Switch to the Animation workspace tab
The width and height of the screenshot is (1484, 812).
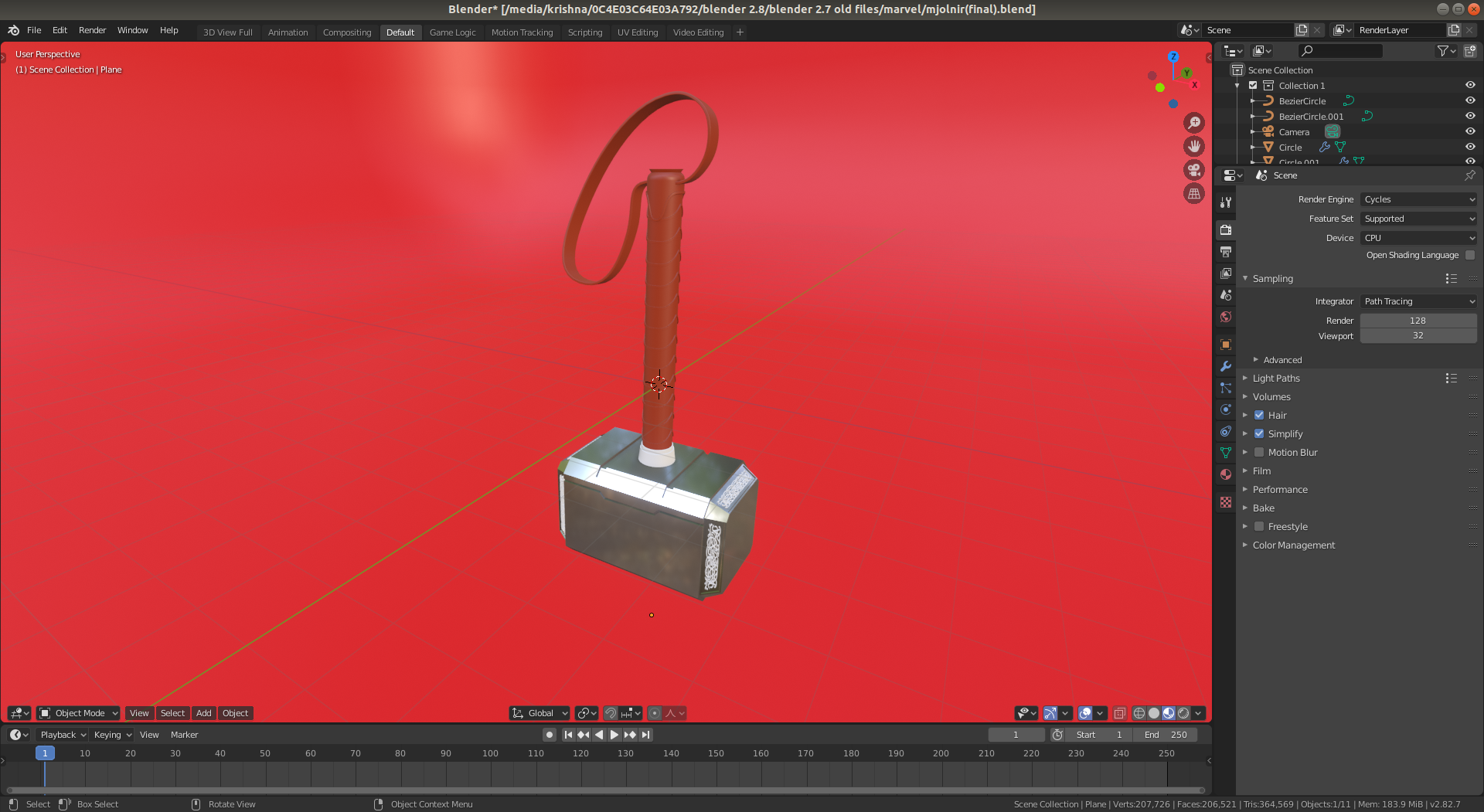coord(288,32)
